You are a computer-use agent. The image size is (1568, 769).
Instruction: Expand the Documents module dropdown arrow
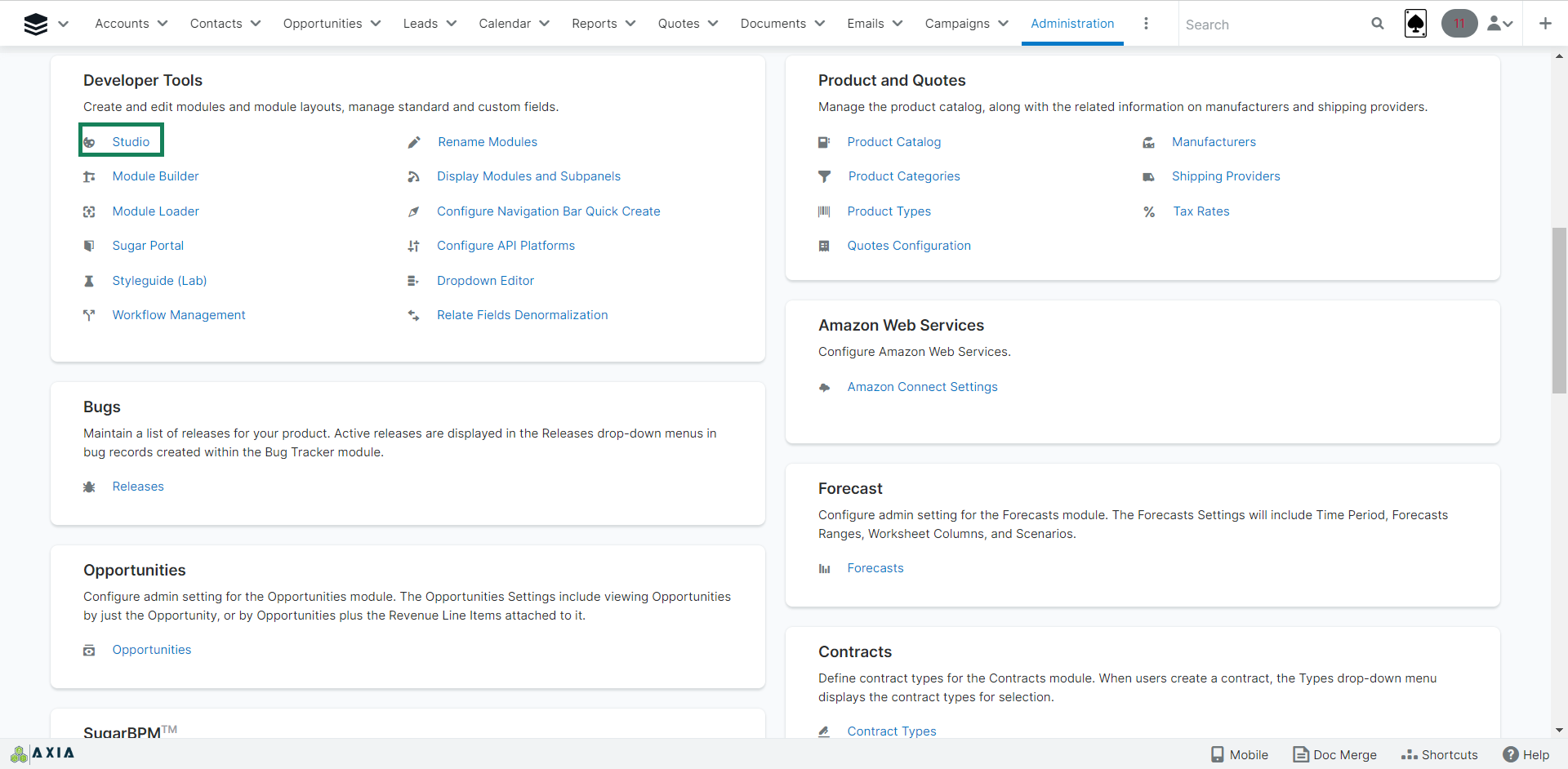coord(820,24)
